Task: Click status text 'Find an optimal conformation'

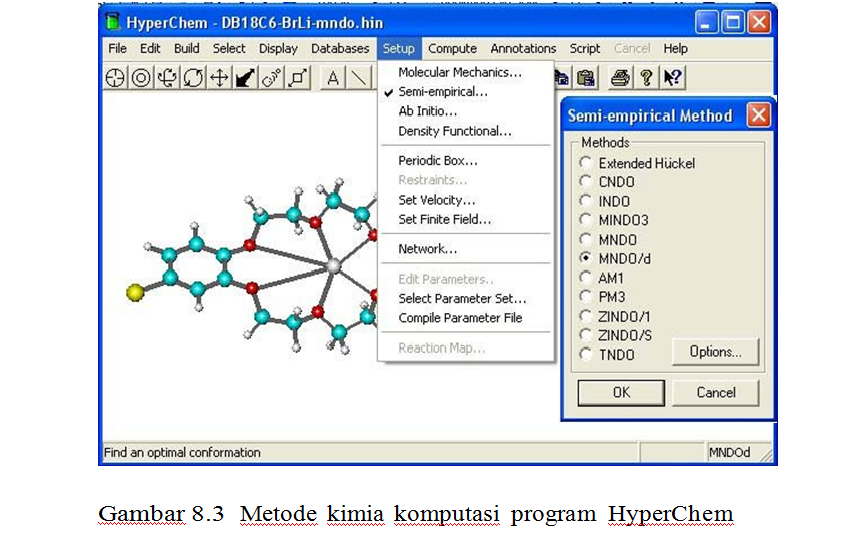Action: tap(182, 453)
